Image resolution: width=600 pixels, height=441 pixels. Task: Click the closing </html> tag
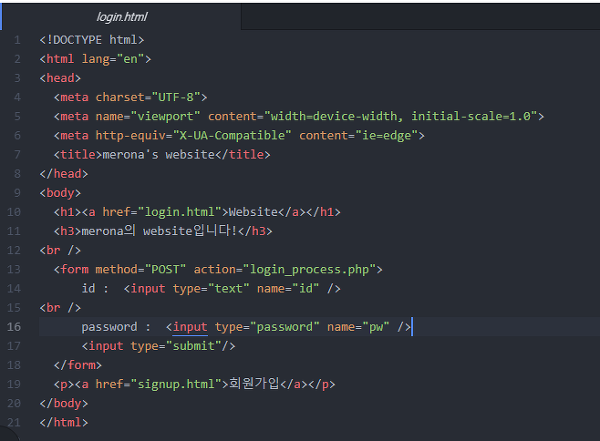(64, 423)
